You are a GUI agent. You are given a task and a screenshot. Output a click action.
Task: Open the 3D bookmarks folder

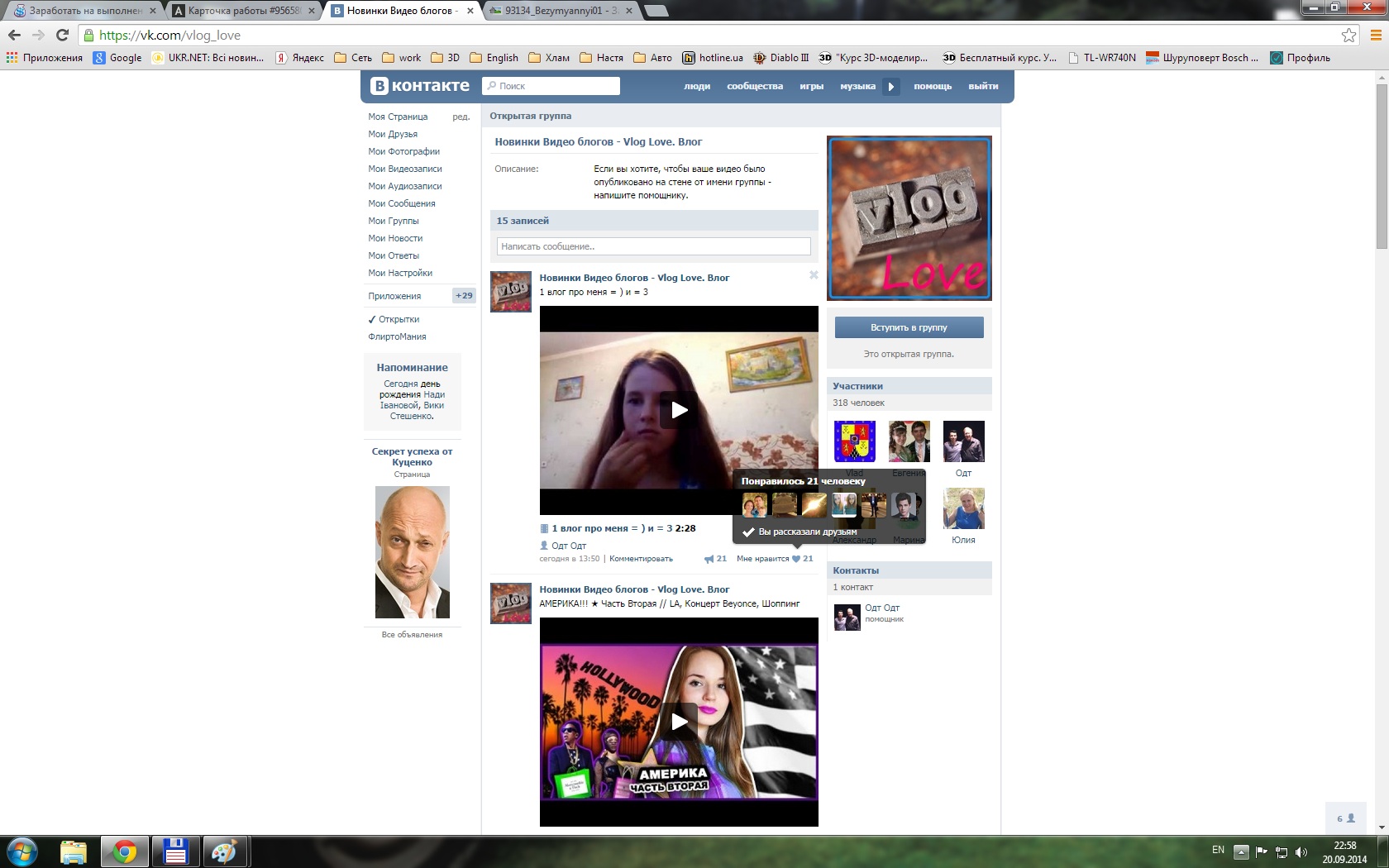click(x=446, y=58)
